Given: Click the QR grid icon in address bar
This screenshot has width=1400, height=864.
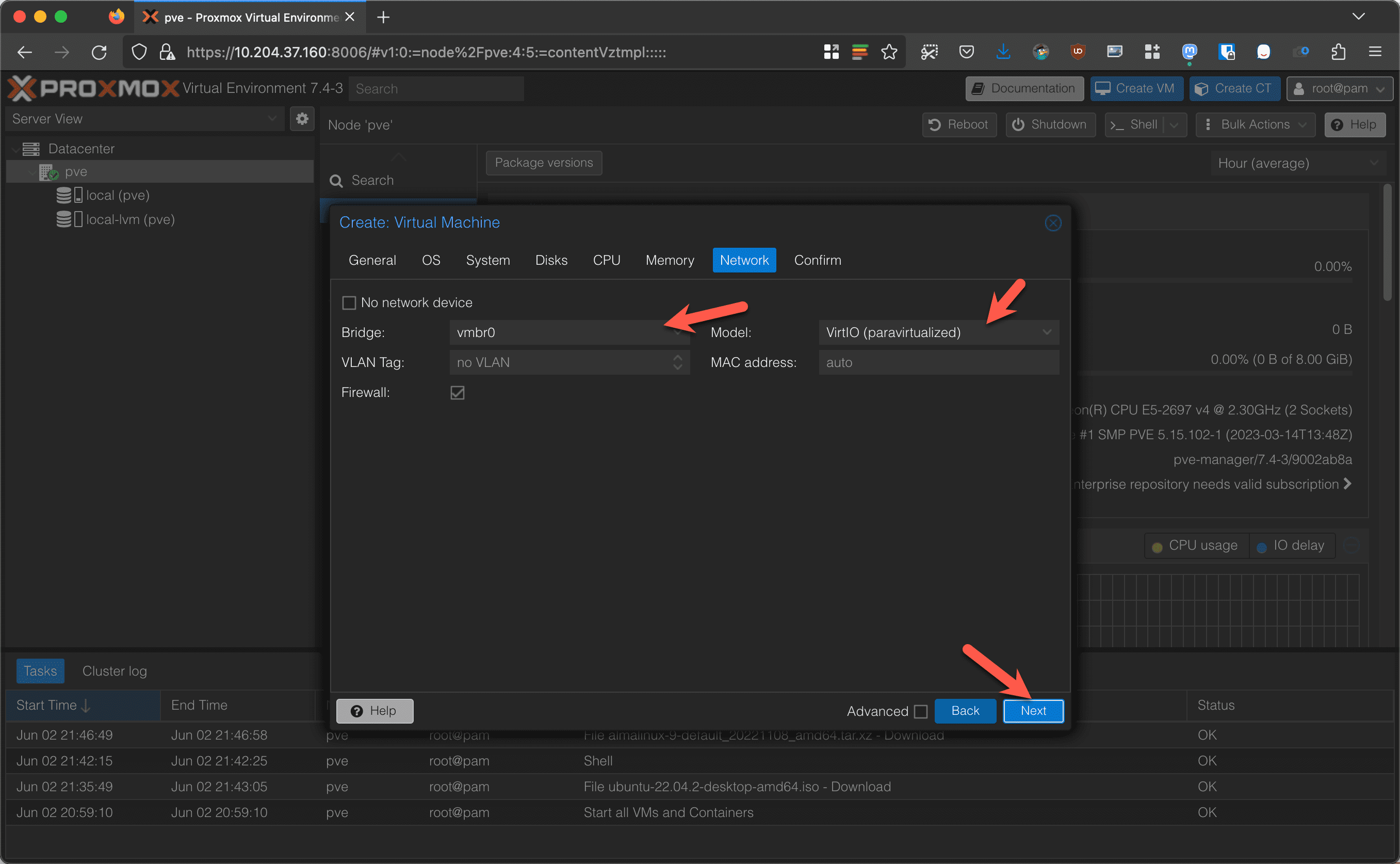Looking at the screenshot, I should pos(832,52).
